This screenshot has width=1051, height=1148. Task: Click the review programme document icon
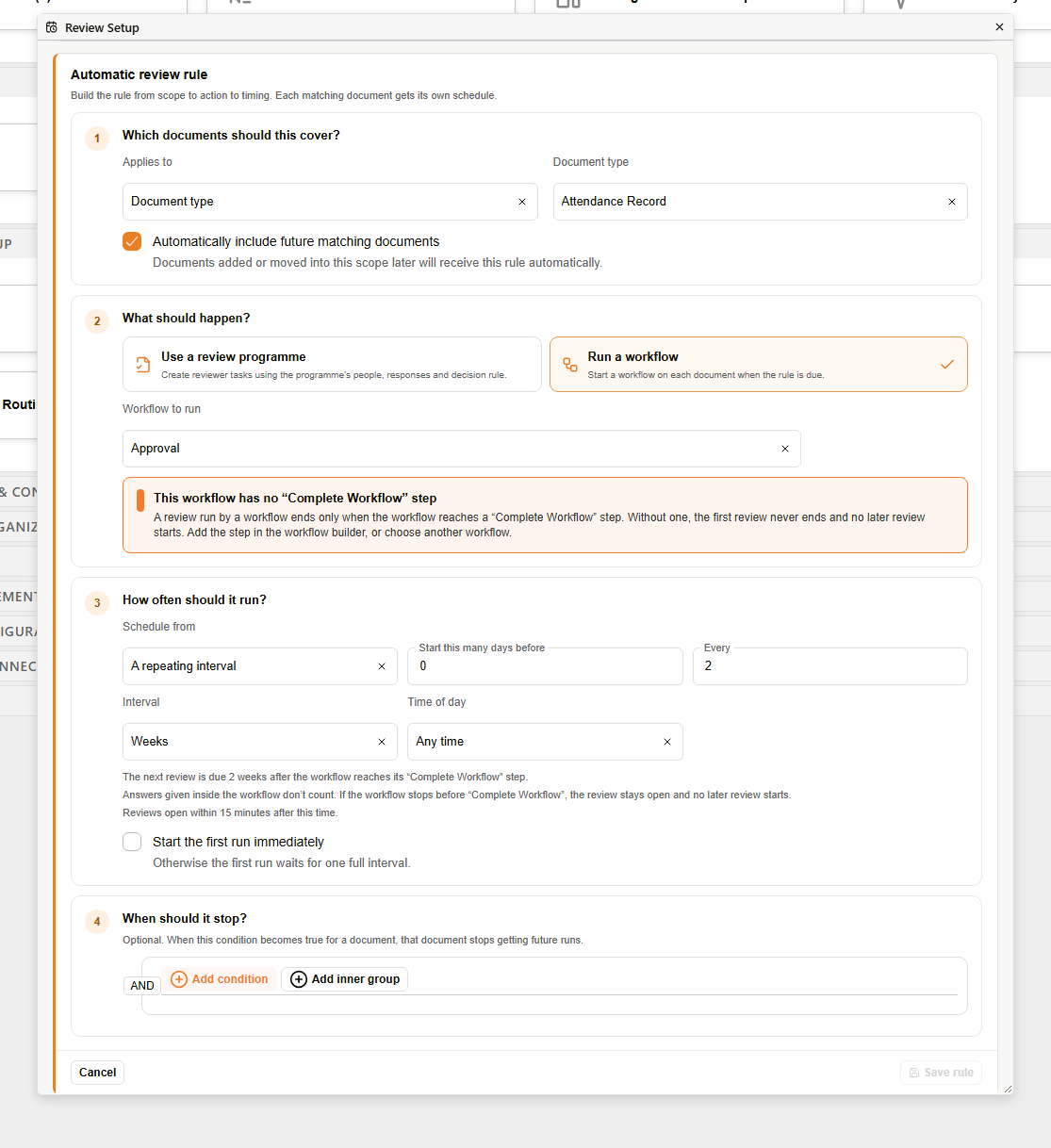[x=143, y=365]
